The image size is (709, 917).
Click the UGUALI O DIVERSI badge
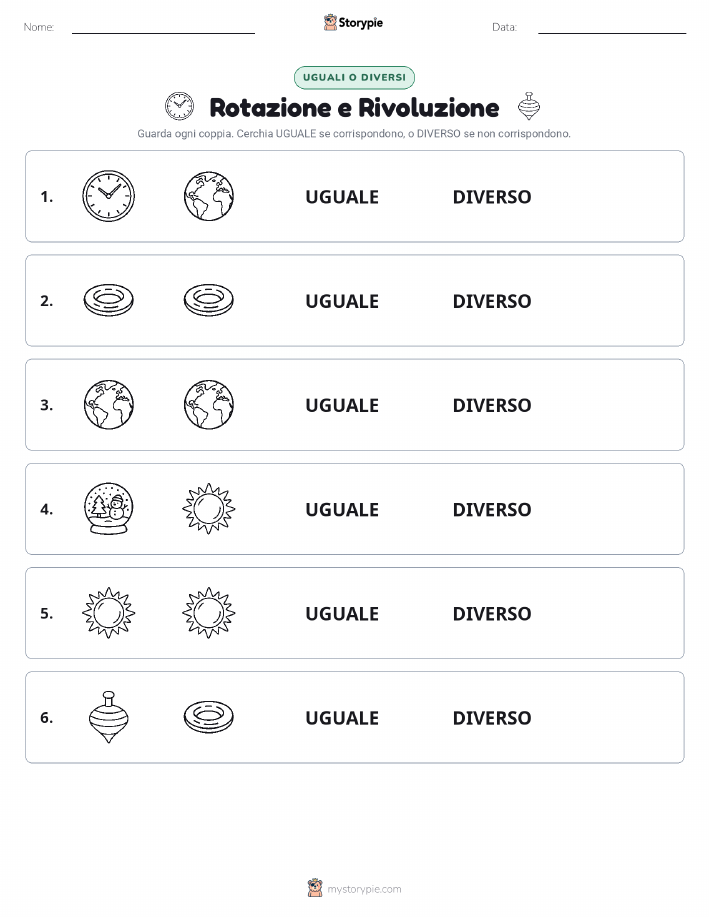click(354, 77)
